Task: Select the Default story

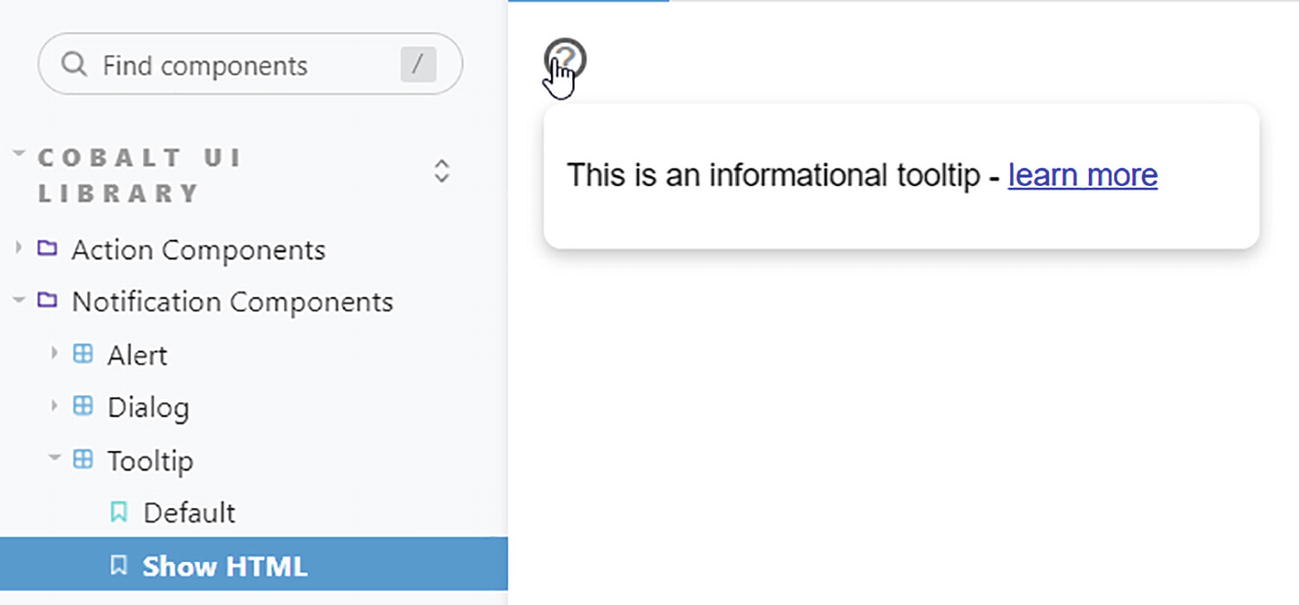Action: tap(189, 513)
